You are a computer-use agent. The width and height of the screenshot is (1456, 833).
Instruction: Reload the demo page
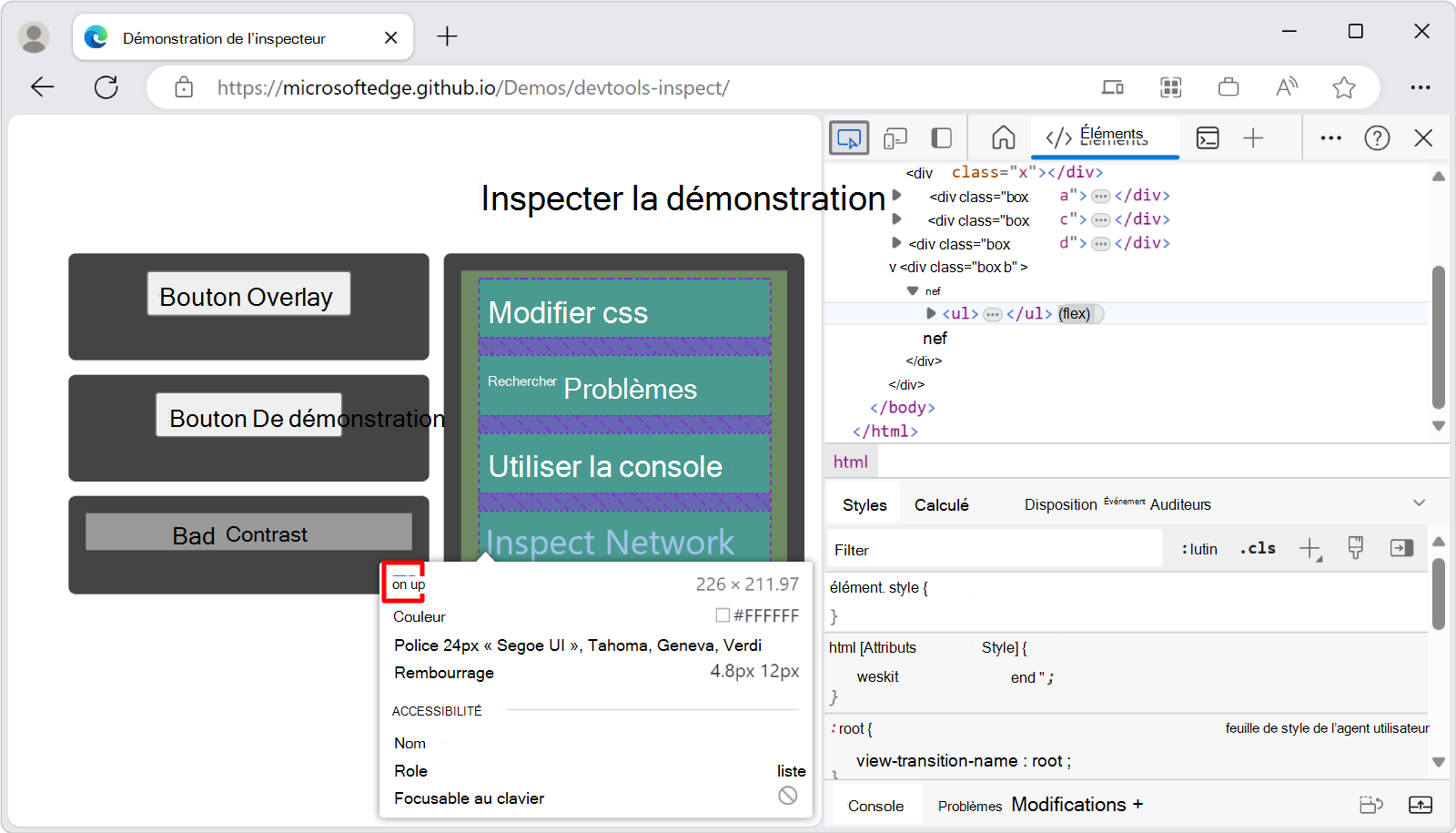106,86
